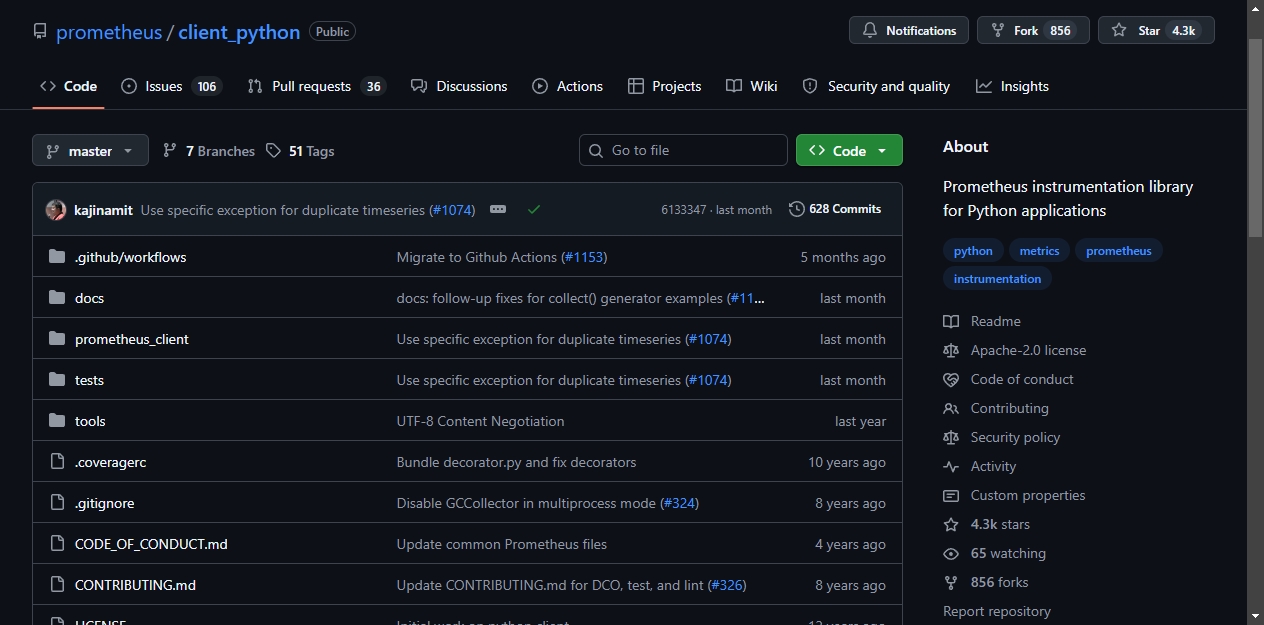Open the Projects tab
Viewport: 1264px width, 625px height.
665,86
